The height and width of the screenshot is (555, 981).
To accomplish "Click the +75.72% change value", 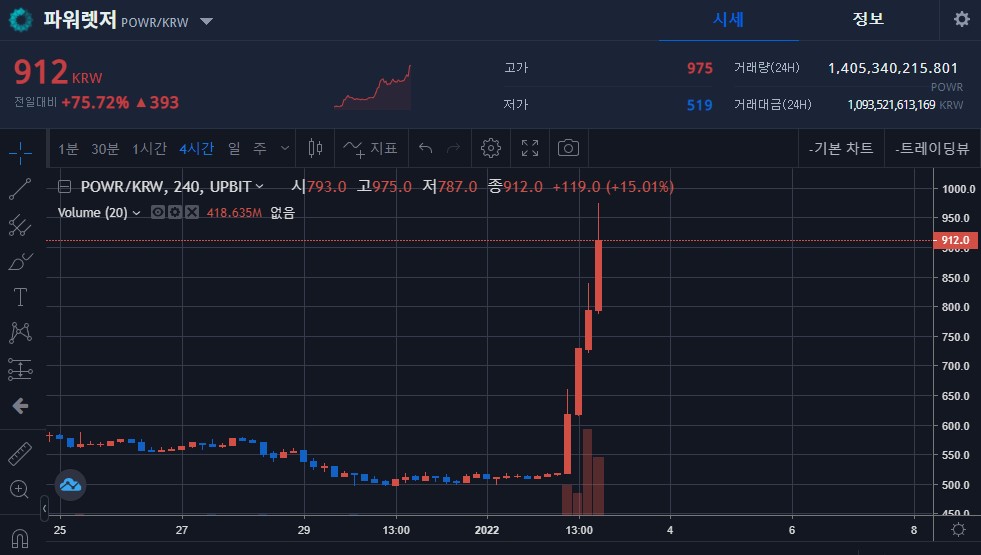I will pos(95,103).
